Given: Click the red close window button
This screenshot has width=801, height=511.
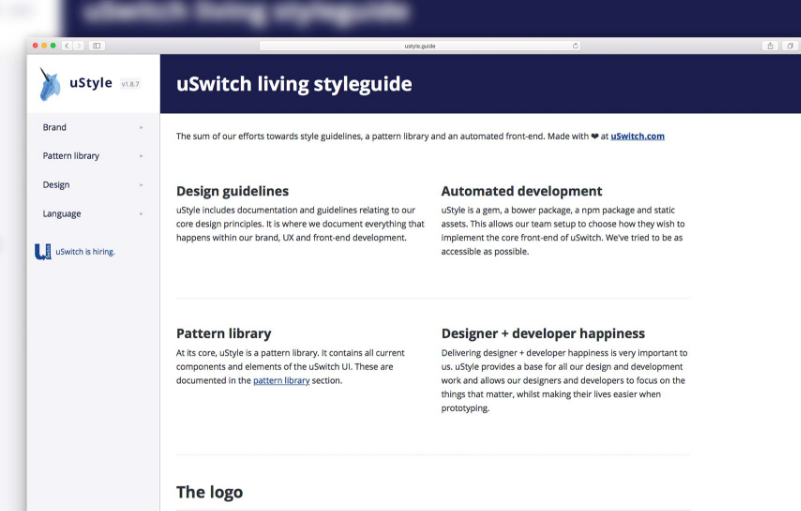Looking at the screenshot, I should (35, 45).
